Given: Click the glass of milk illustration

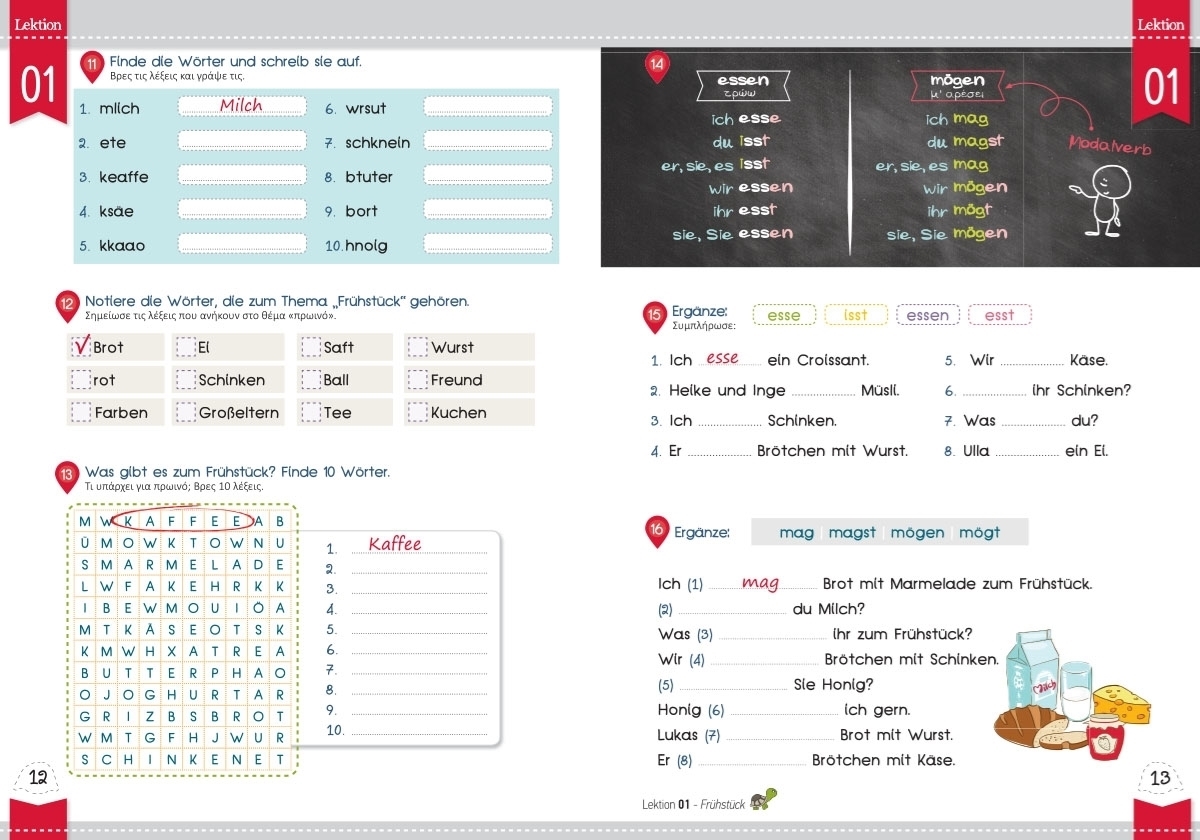Looking at the screenshot, I should click(x=1078, y=690).
